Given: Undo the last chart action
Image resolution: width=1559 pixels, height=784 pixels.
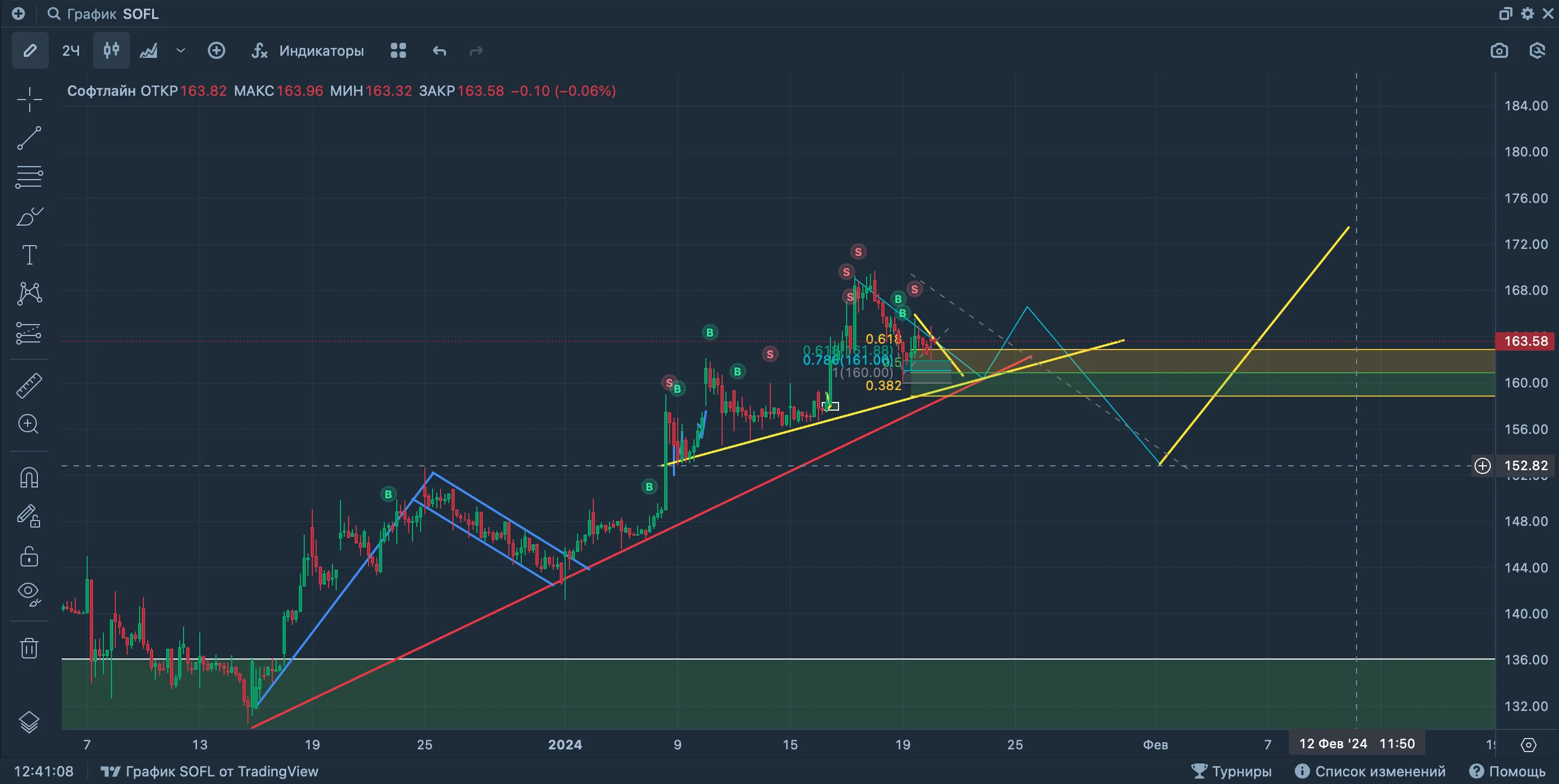Looking at the screenshot, I should coord(440,51).
